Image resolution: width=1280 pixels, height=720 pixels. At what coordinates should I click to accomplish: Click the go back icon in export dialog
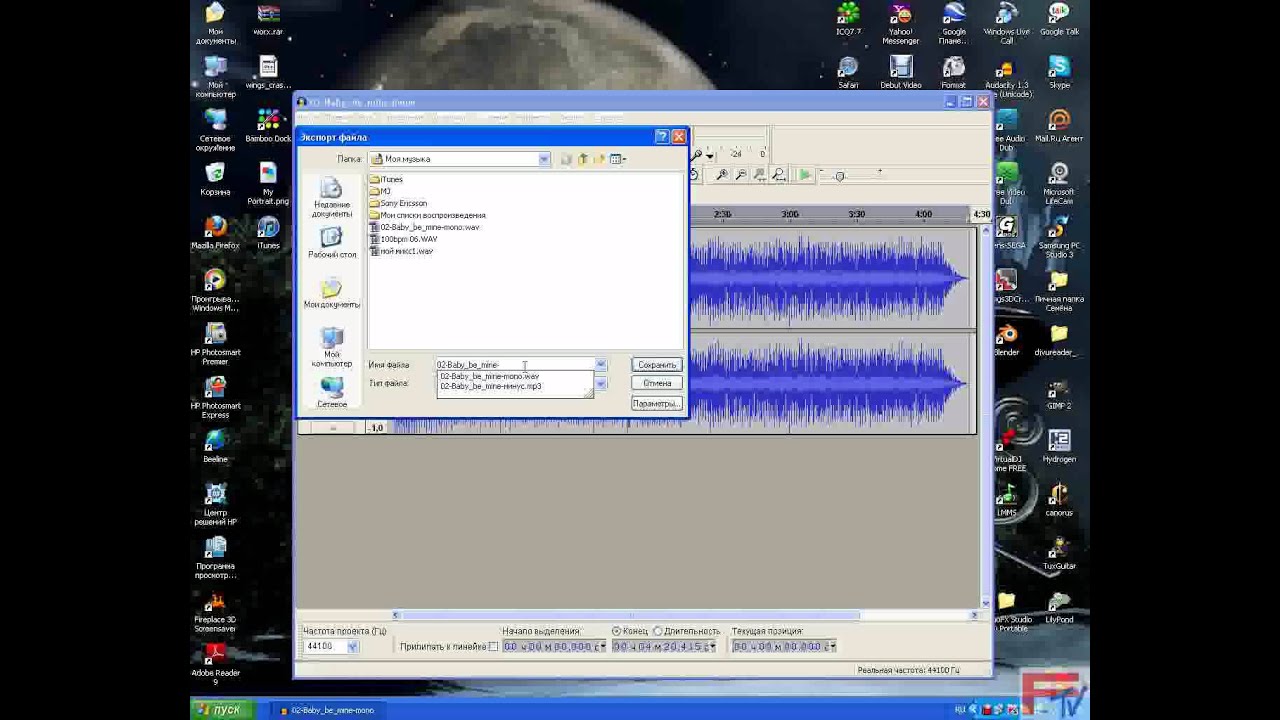(x=566, y=159)
